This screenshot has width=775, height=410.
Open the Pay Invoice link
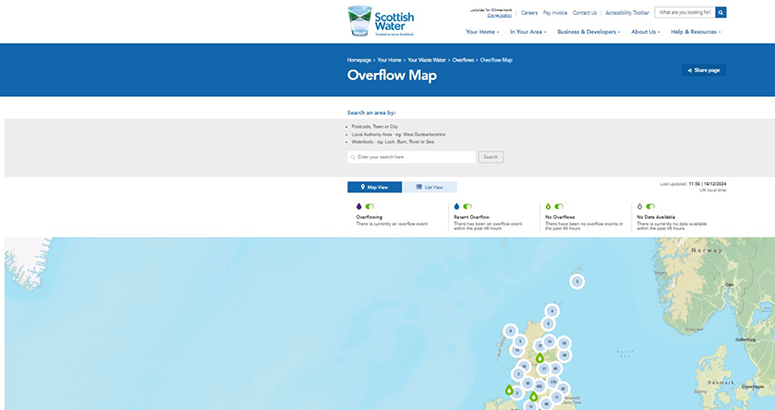pos(554,13)
